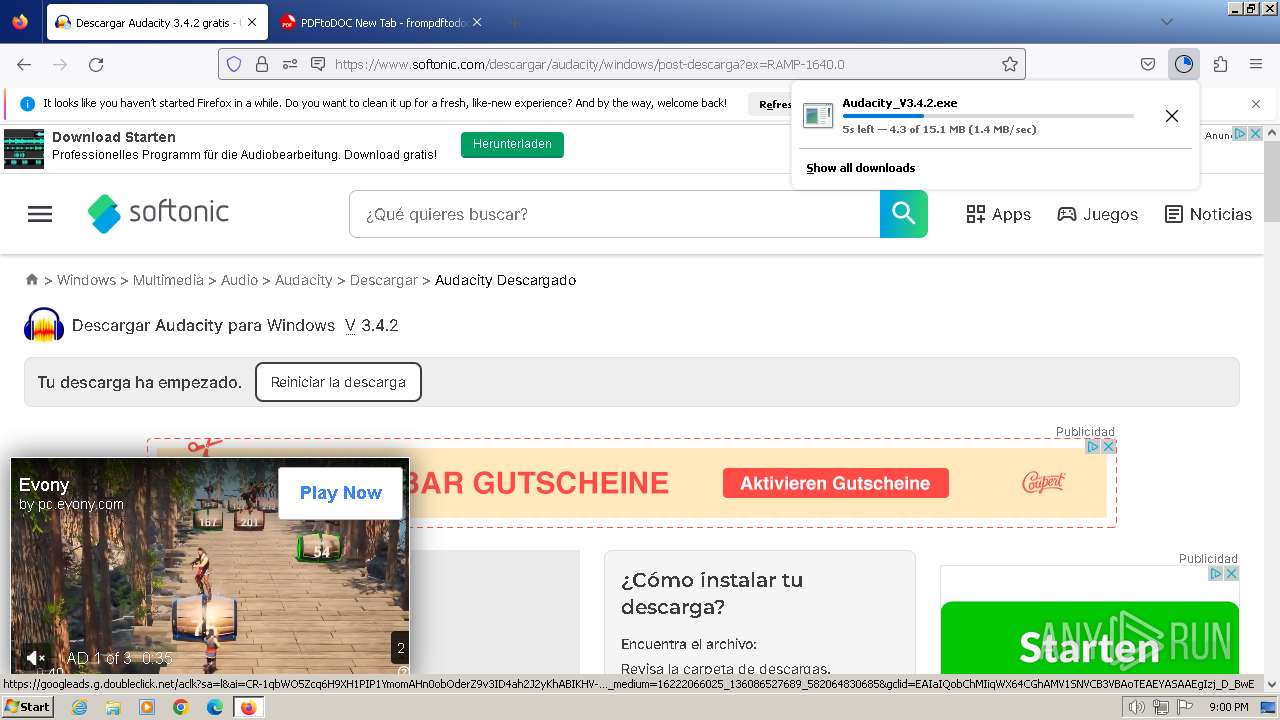Unmute the Evony video ad
1280x720 pixels.
(35, 657)
